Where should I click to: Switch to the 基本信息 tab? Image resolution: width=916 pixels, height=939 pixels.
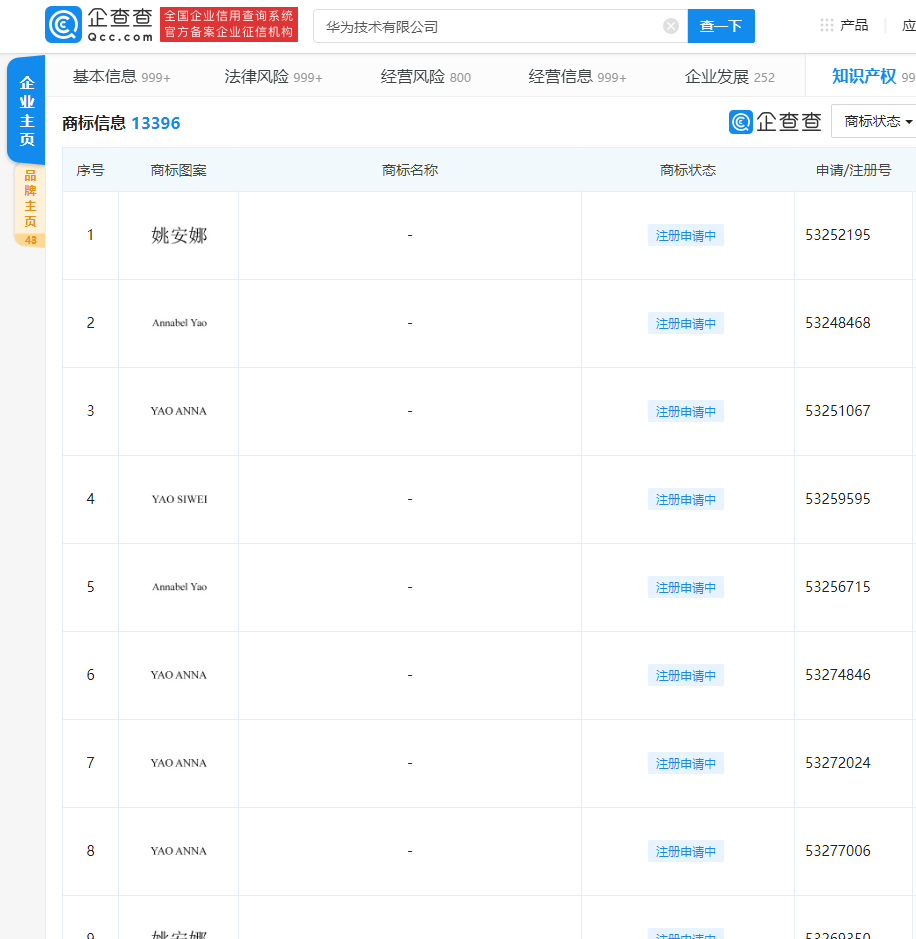(x=104, y=76)
